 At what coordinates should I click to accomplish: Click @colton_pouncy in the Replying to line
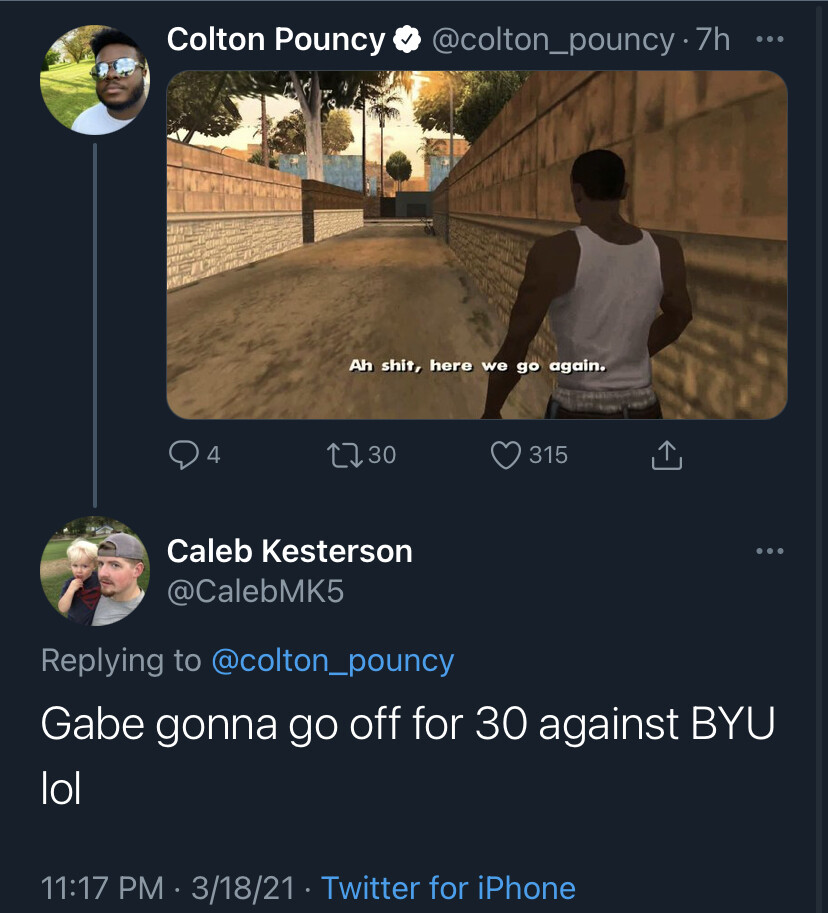coord(333,661)
